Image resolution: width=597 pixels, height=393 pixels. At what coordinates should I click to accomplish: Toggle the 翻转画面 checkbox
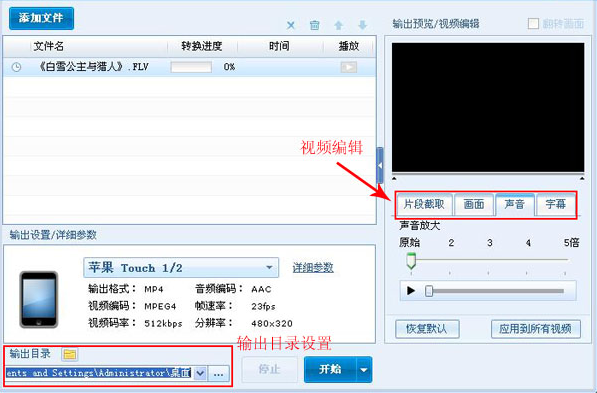[533, 24]
